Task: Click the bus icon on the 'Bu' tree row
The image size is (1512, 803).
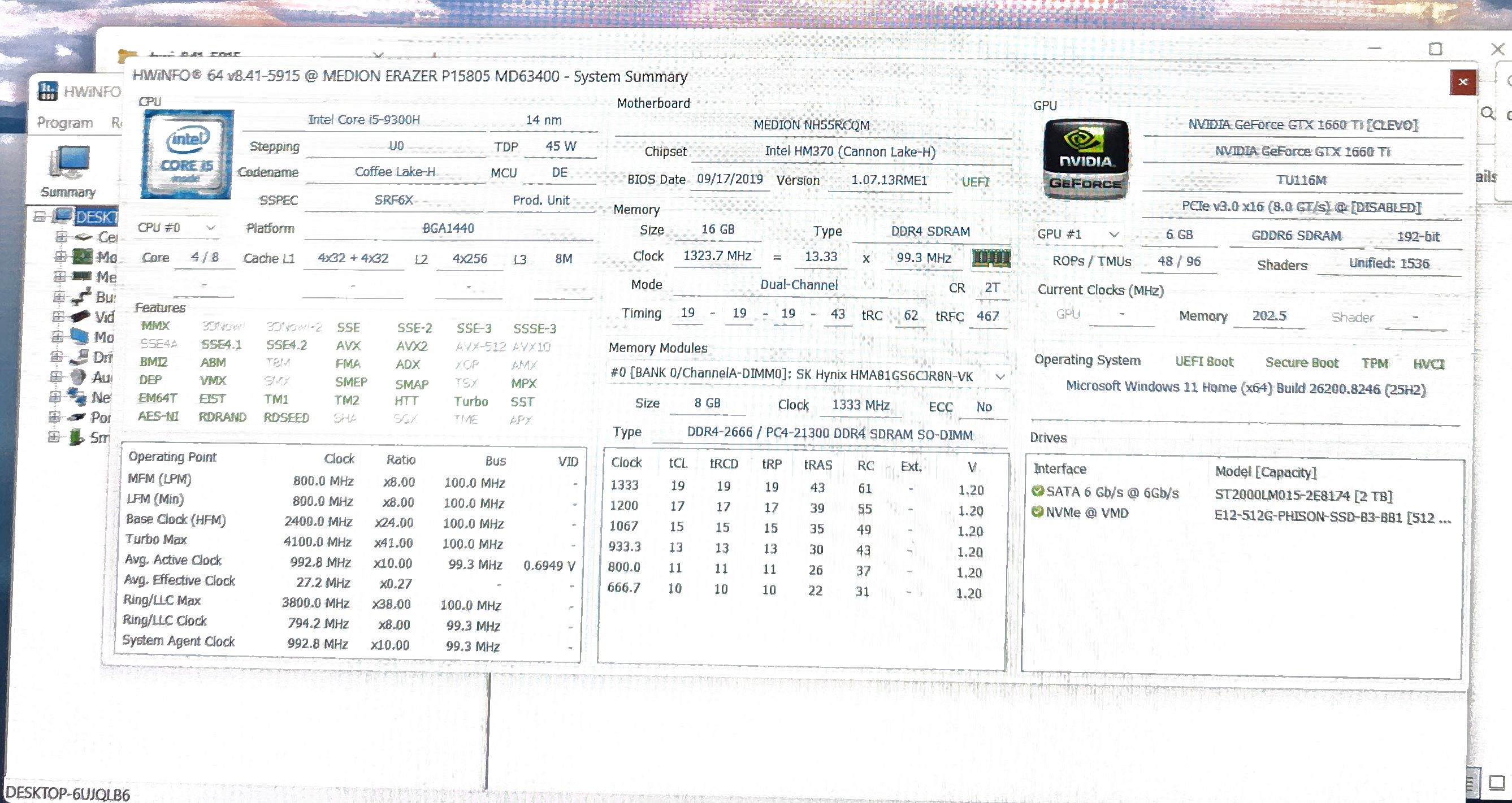Action: (81, 297)
